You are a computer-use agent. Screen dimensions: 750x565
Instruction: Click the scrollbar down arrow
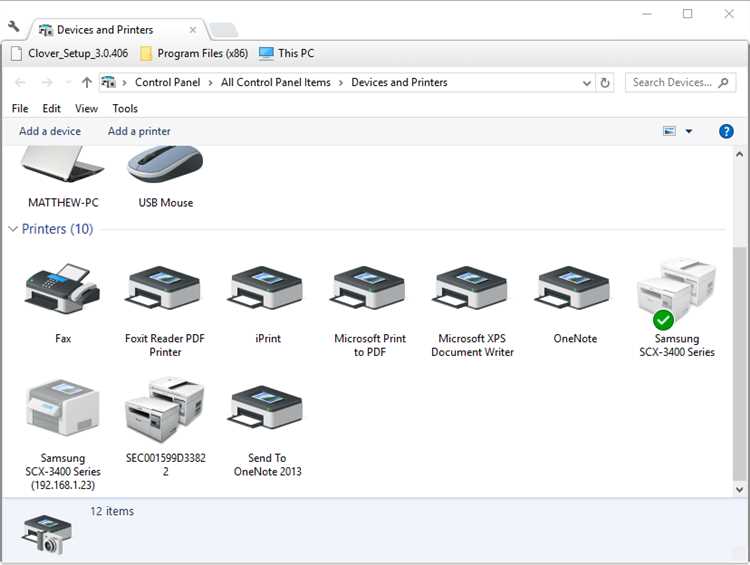739,489
